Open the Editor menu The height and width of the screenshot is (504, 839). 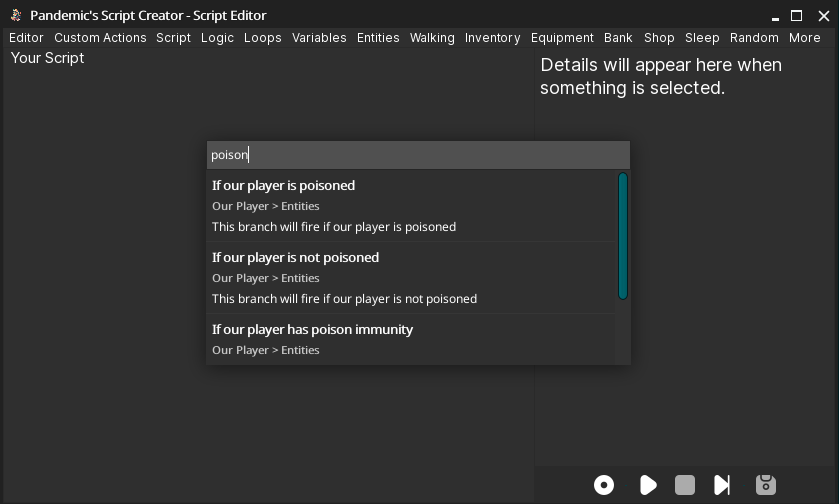tap(26, 38)
